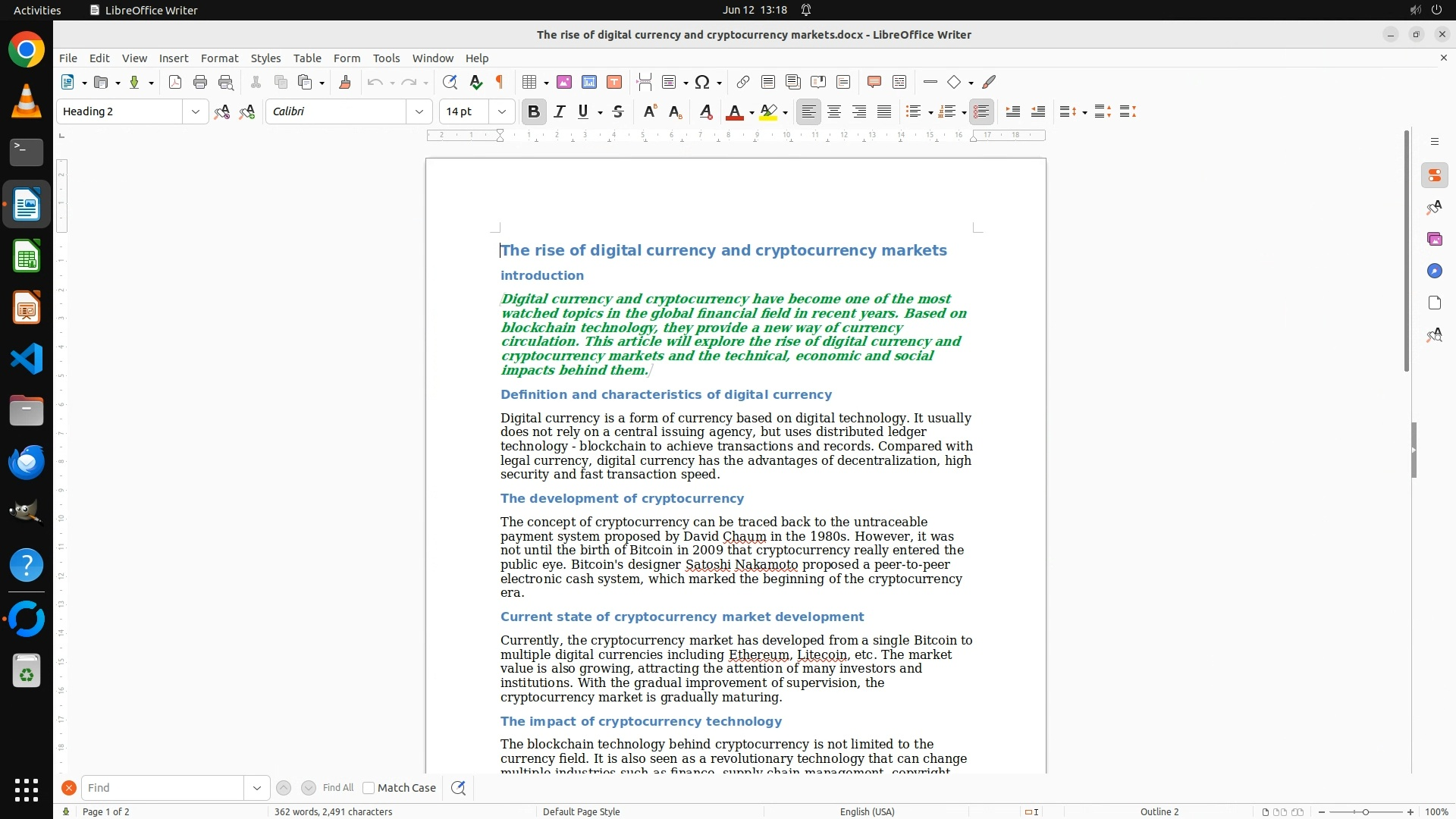Click the Find All button
1456x819 pixels.
pos(338,788)
